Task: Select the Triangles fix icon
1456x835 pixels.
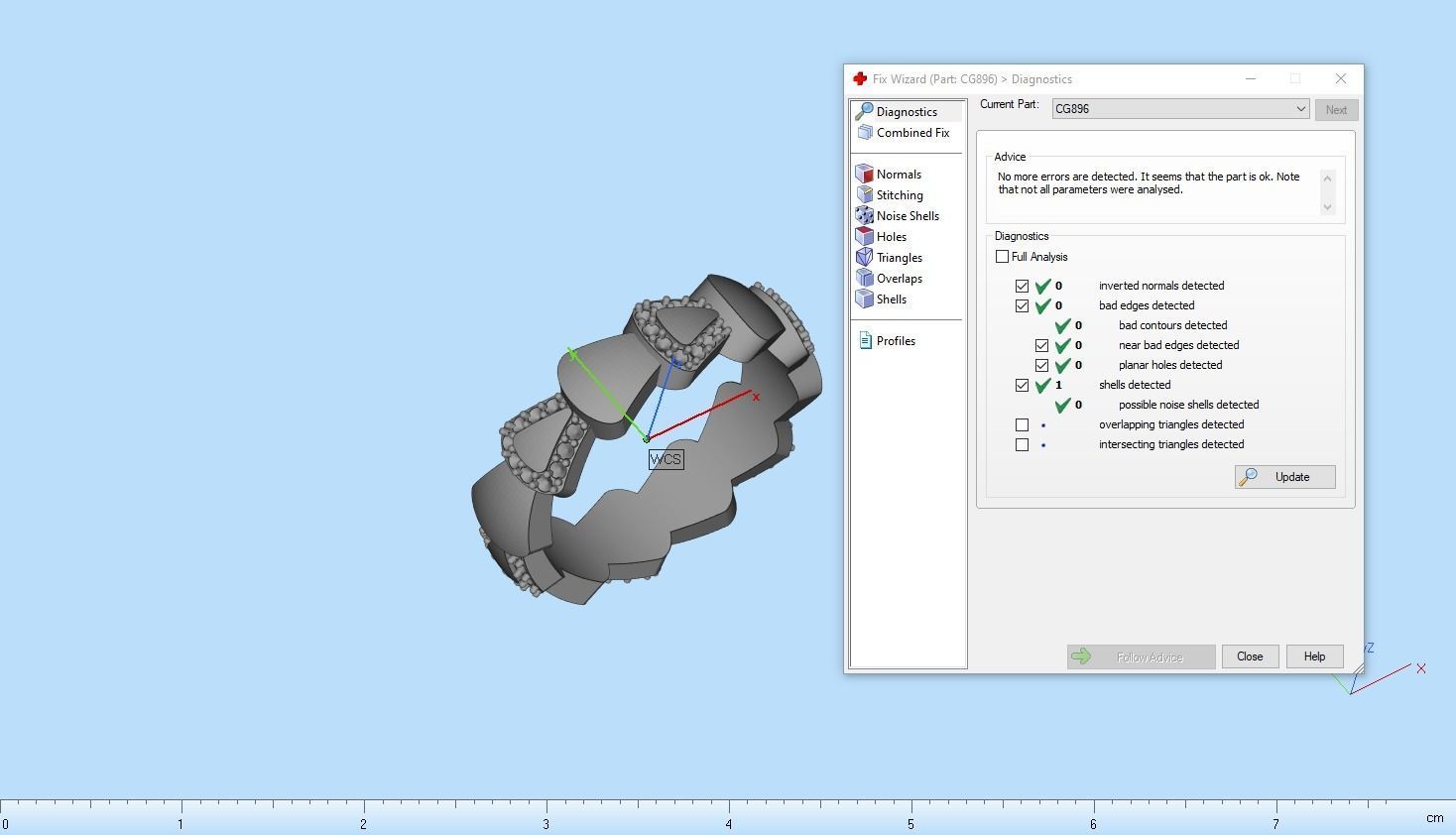Action: (x=864, y=257)
